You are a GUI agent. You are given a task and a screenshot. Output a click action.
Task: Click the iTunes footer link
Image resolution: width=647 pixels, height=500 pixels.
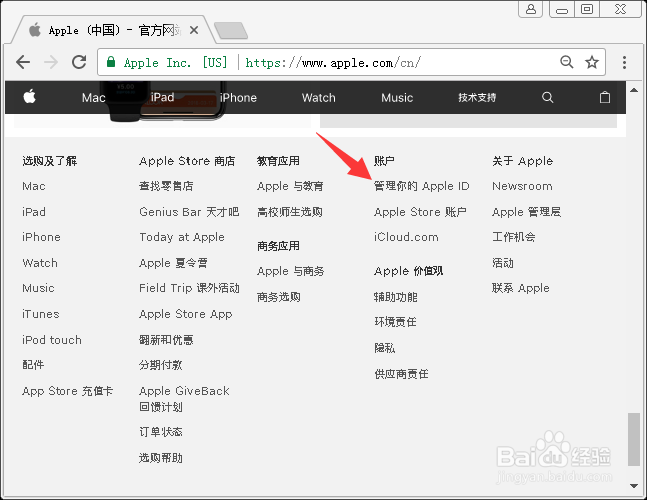tap(41, 314)
